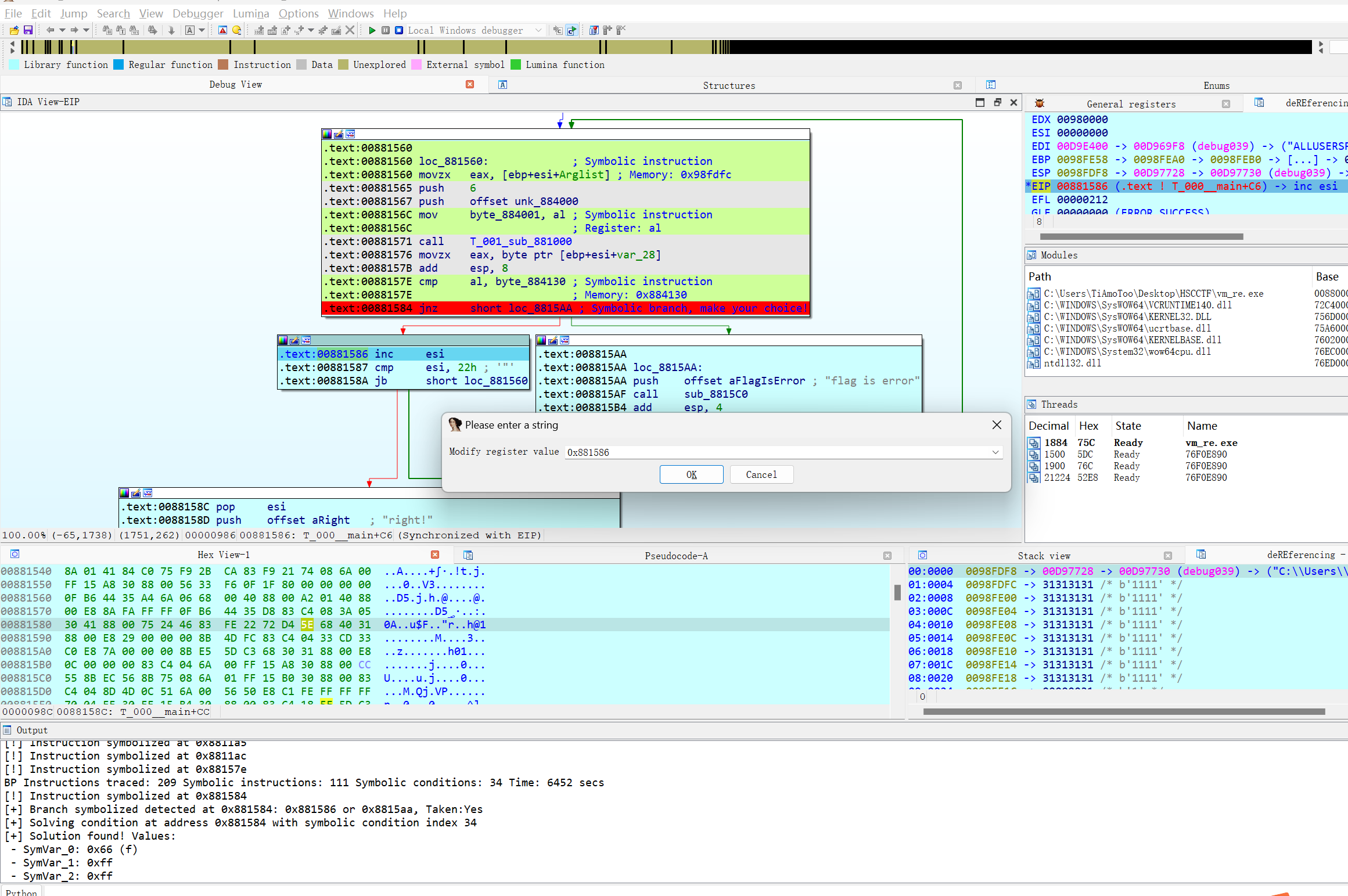Click the yellow Lumina circle icon

click(x=236, y=30)
